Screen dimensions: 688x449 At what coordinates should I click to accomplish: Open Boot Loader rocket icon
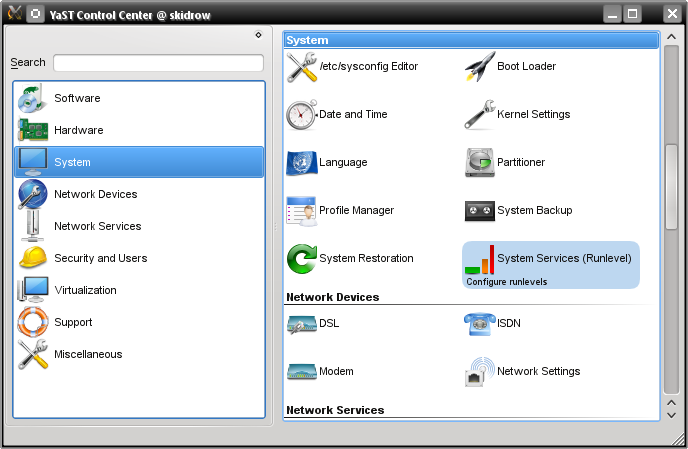tap(480, 67)
